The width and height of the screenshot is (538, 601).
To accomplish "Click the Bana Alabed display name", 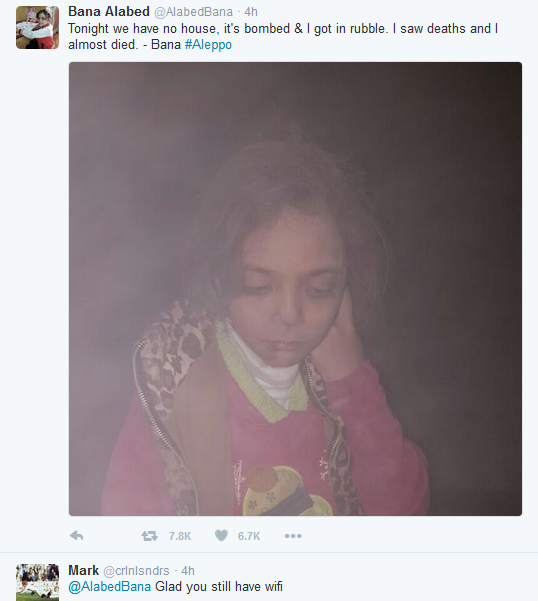I will [x=109, y=11].
